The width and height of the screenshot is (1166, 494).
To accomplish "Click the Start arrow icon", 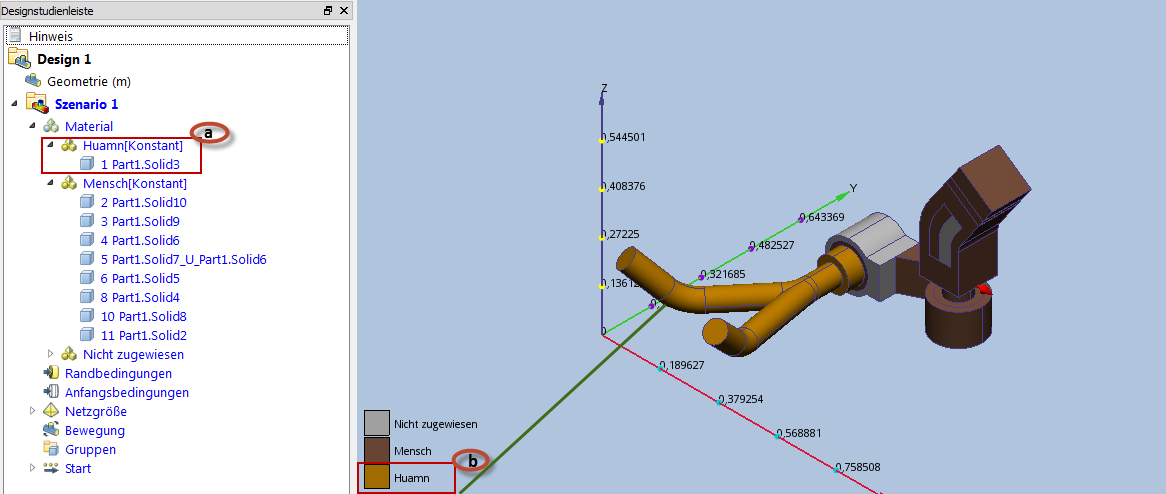I will pos(51,469).
